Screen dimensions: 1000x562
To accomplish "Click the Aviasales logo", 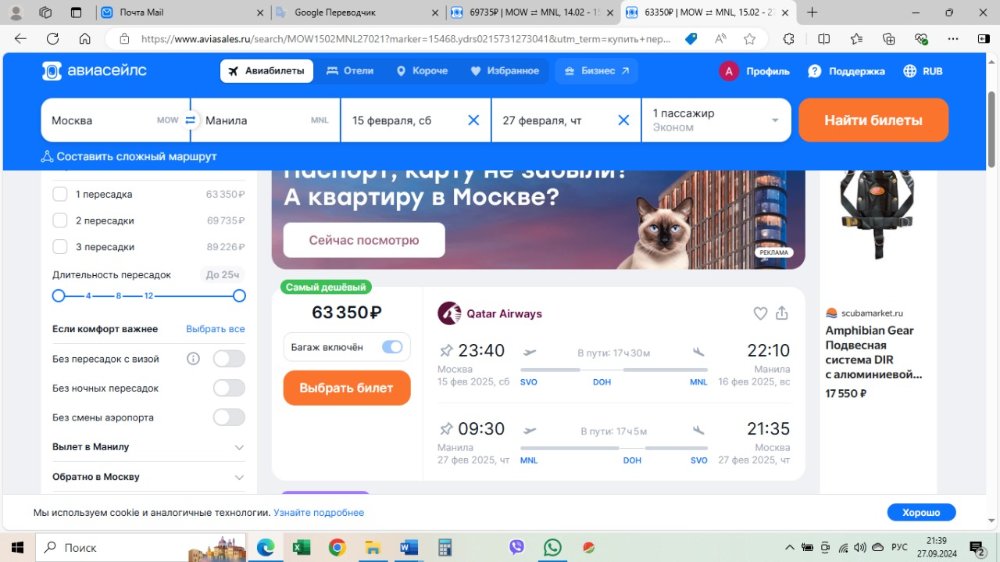I will [x=94, y=71].
